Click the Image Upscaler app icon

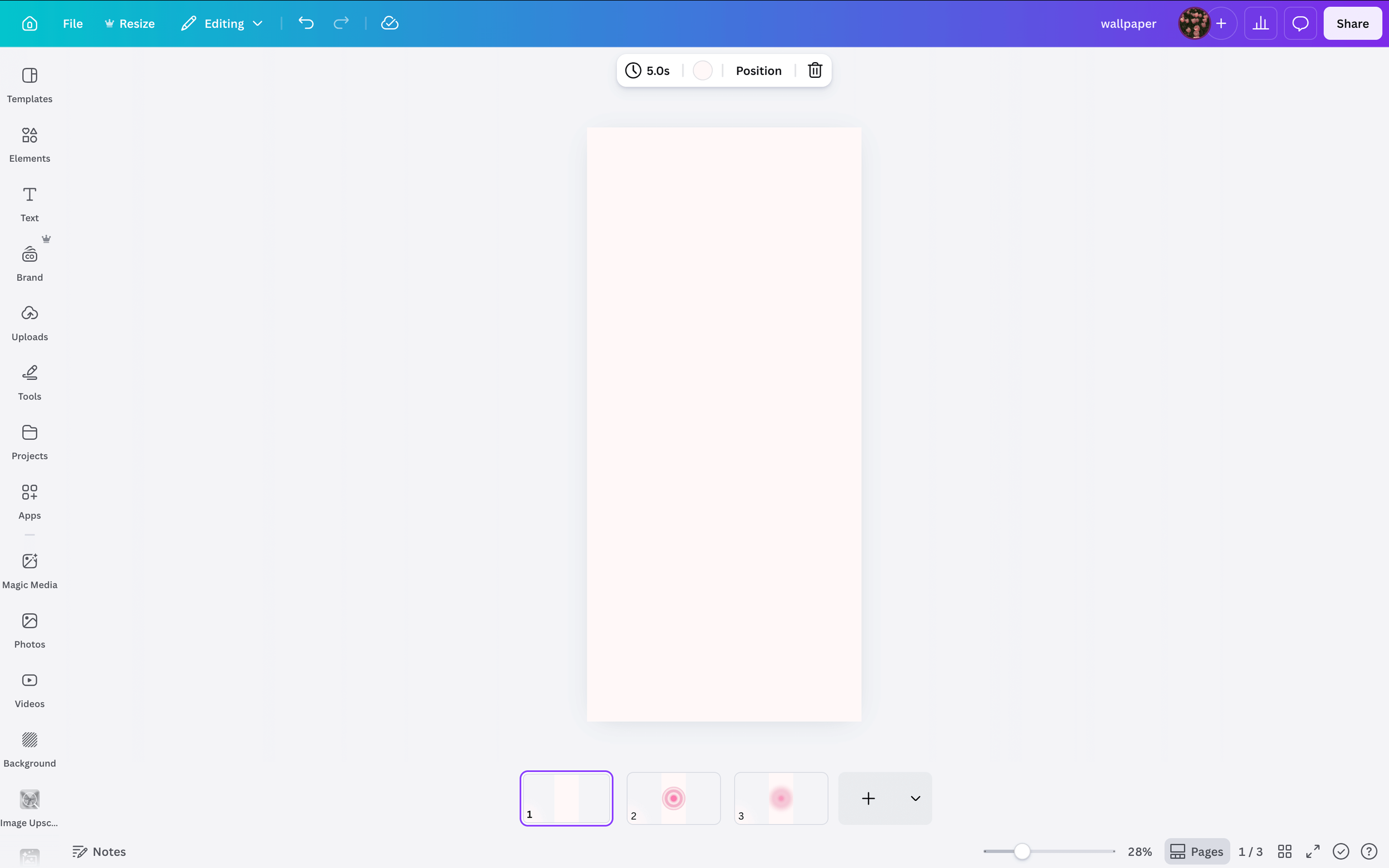[29, 799]
